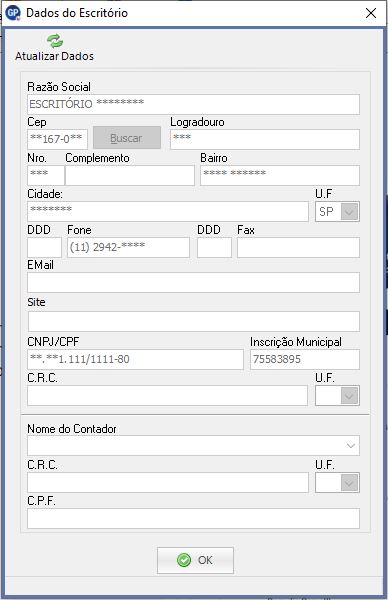
Task: Click into the Razão Social field
Action: coord(194,104)
